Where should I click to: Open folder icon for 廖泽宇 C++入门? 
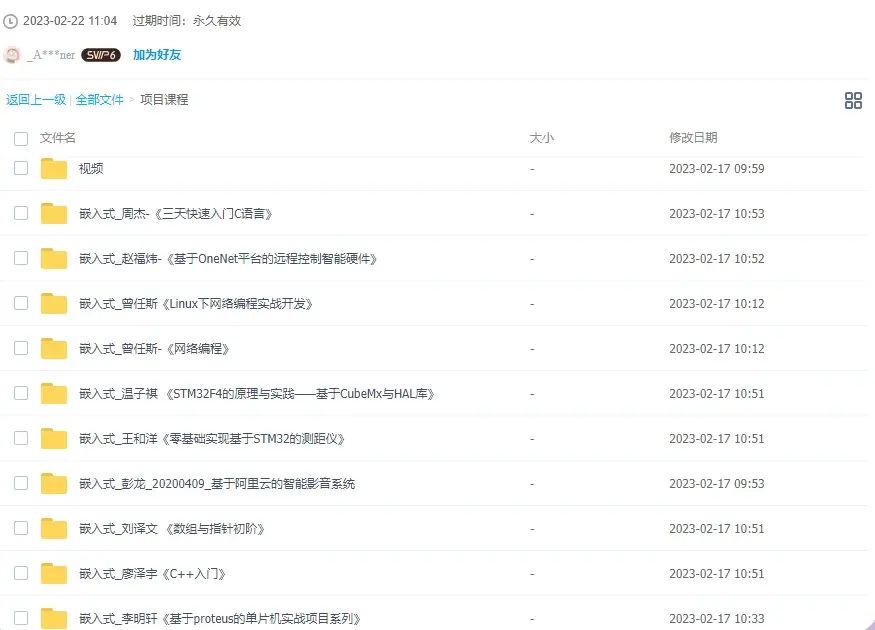point(54,574)
